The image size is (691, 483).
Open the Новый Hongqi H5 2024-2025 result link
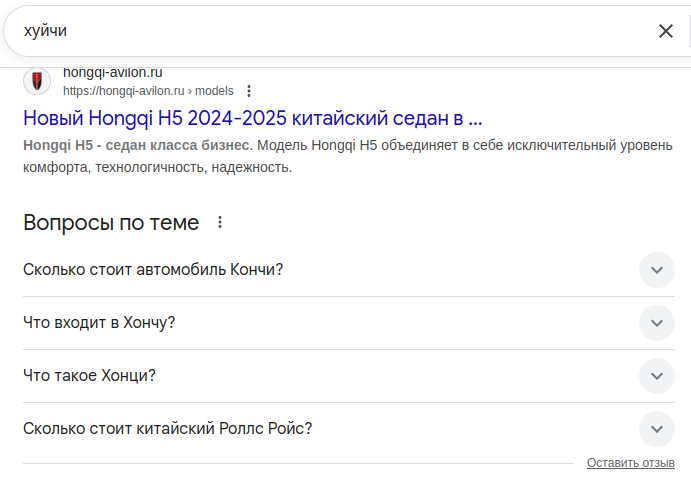[x=253, y=118]
